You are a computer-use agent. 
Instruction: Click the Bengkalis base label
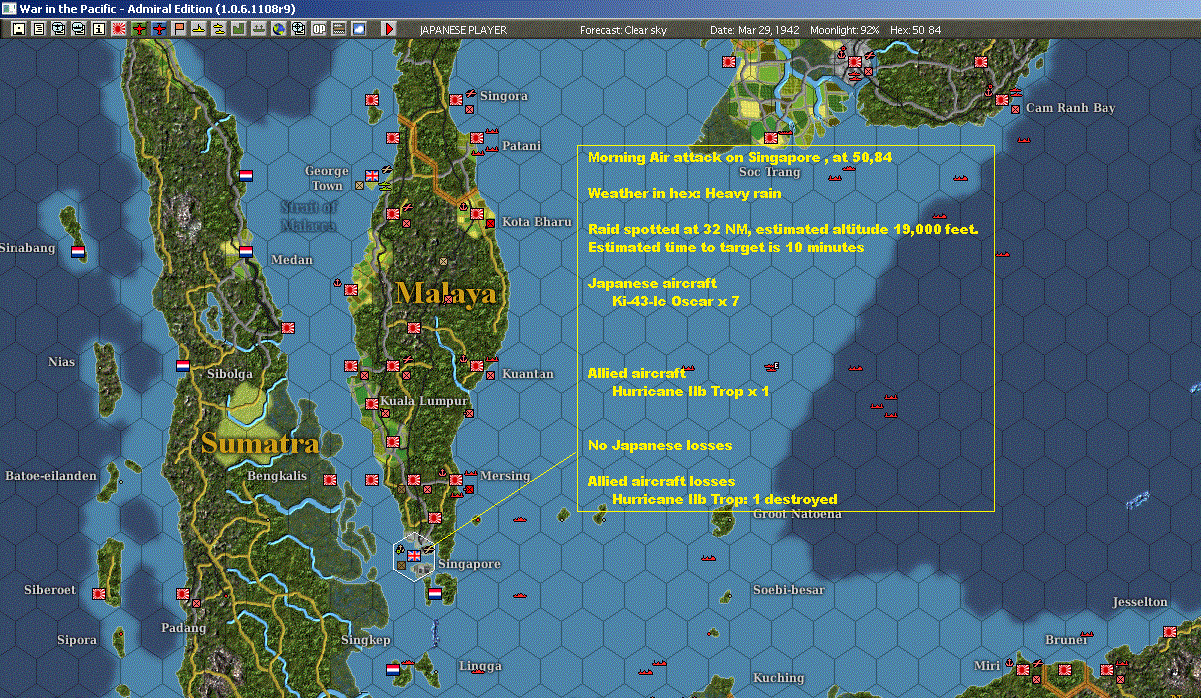277,476
